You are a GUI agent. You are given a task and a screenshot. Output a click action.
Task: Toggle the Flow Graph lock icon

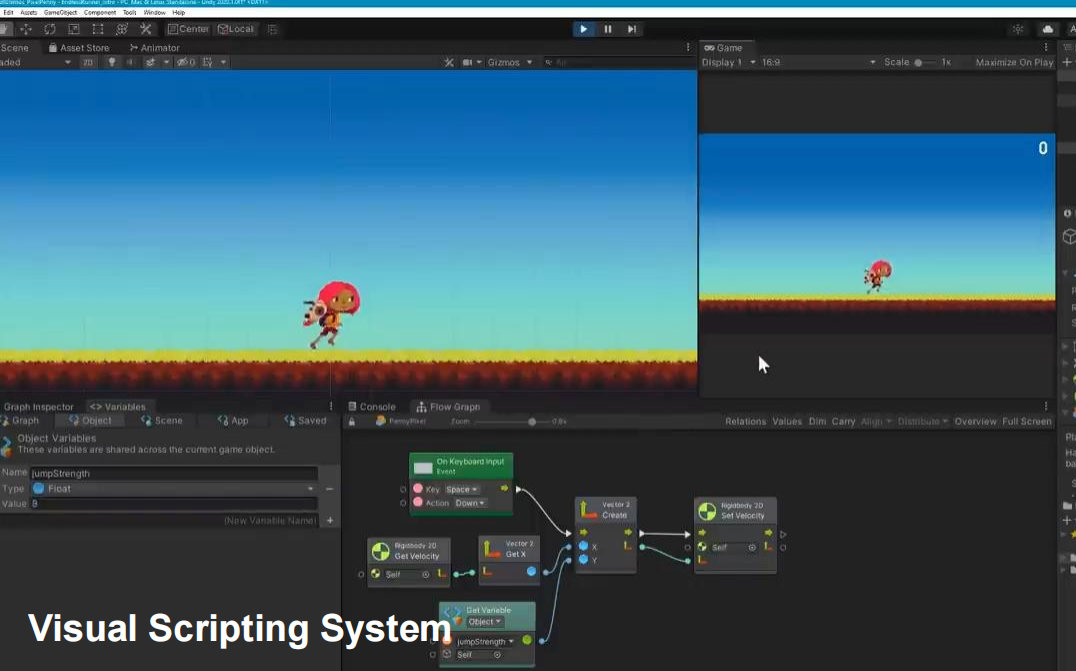coord(352,422)
